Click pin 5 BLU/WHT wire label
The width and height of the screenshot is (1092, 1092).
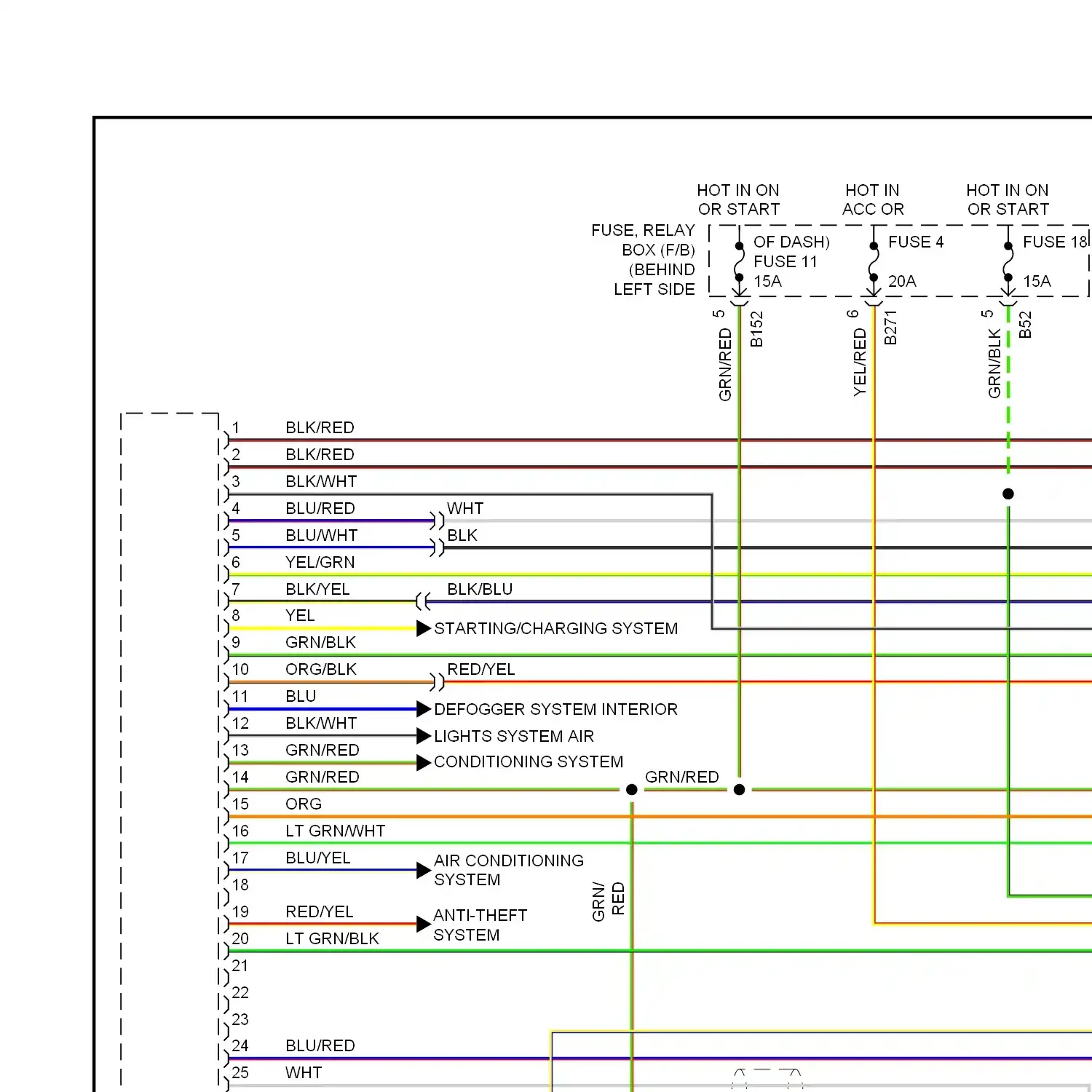(322, 535)
